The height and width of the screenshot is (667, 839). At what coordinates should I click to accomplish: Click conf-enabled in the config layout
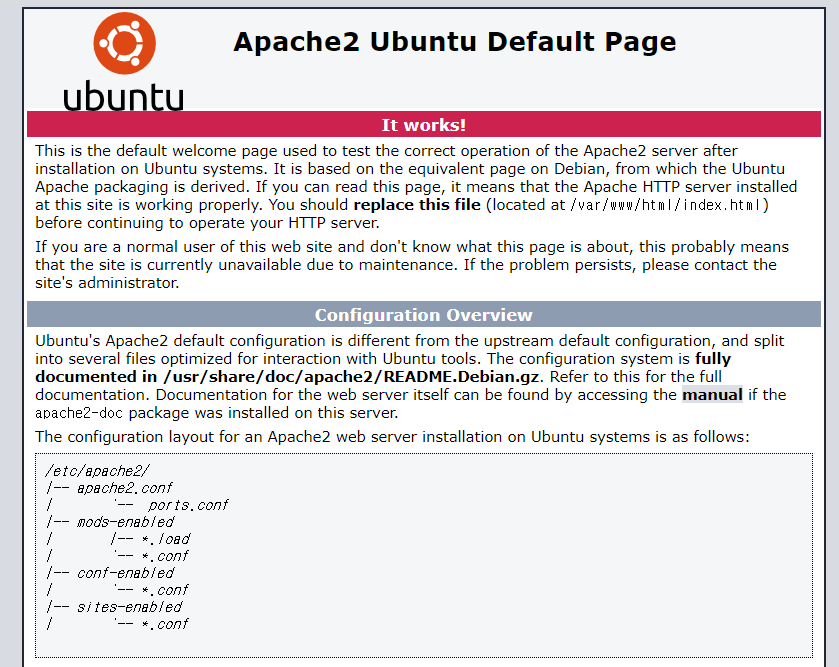[125, 573]
